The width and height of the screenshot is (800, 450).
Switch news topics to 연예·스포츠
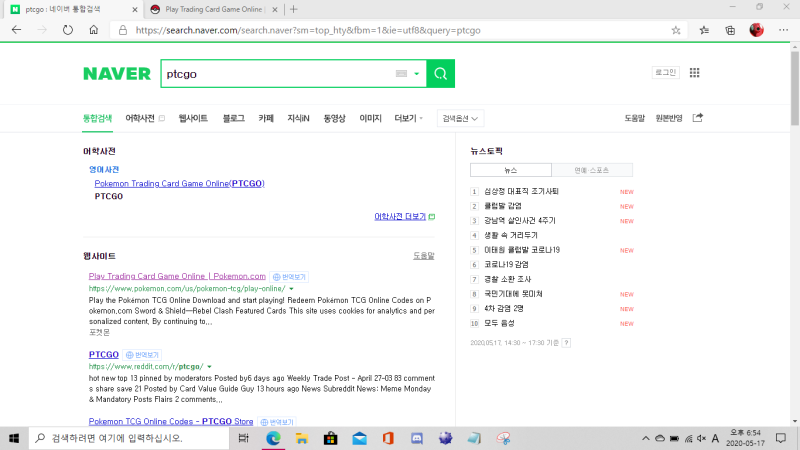(x=592, y=170)
